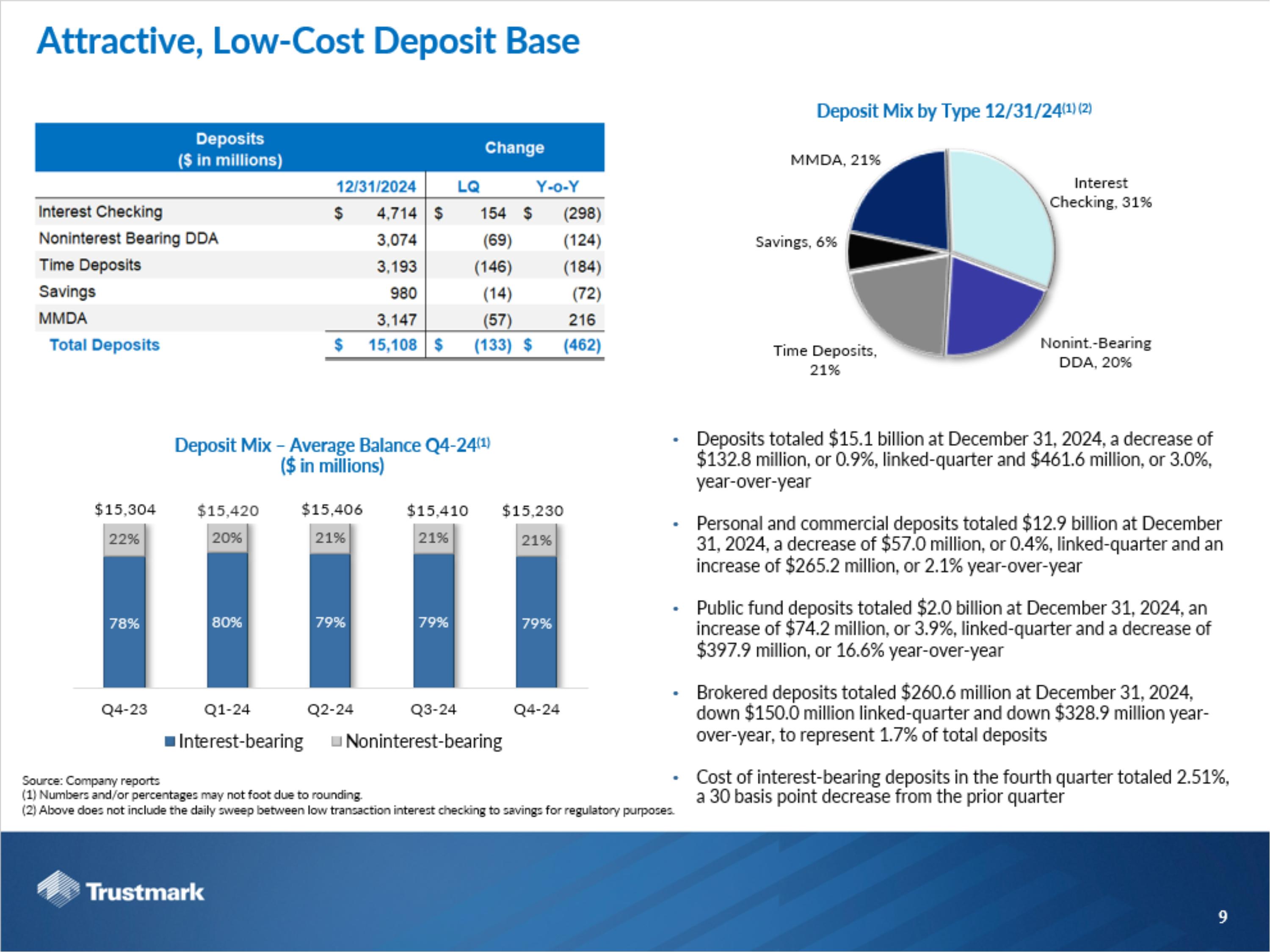Image resolution: width=1270 pixels, height=952 pixels.
Task: Select the dark navy MMDA pie slice
Action: [x=904, y=198]
